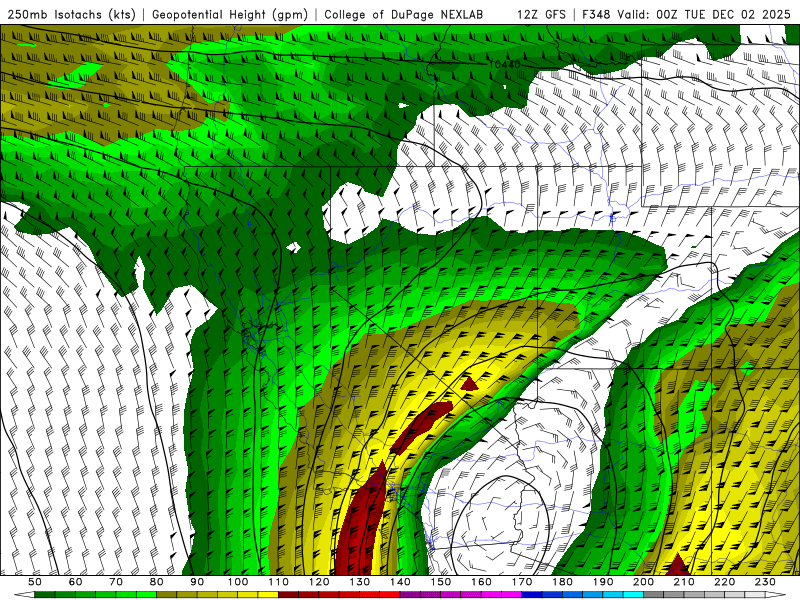Pick the bright magenta swatch just left of 170

point(511,594)
